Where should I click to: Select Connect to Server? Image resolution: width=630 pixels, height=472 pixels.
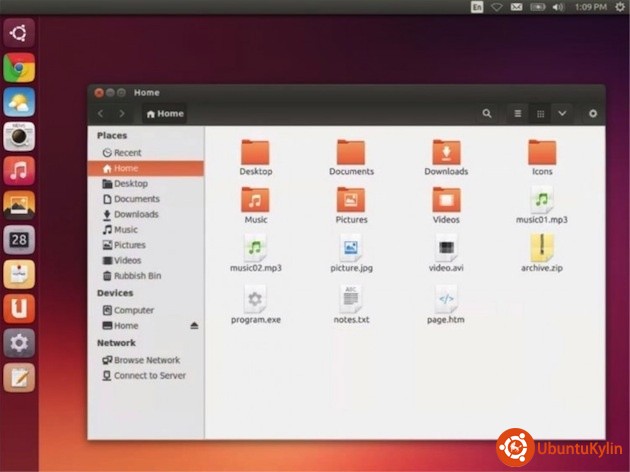point(149,376)
